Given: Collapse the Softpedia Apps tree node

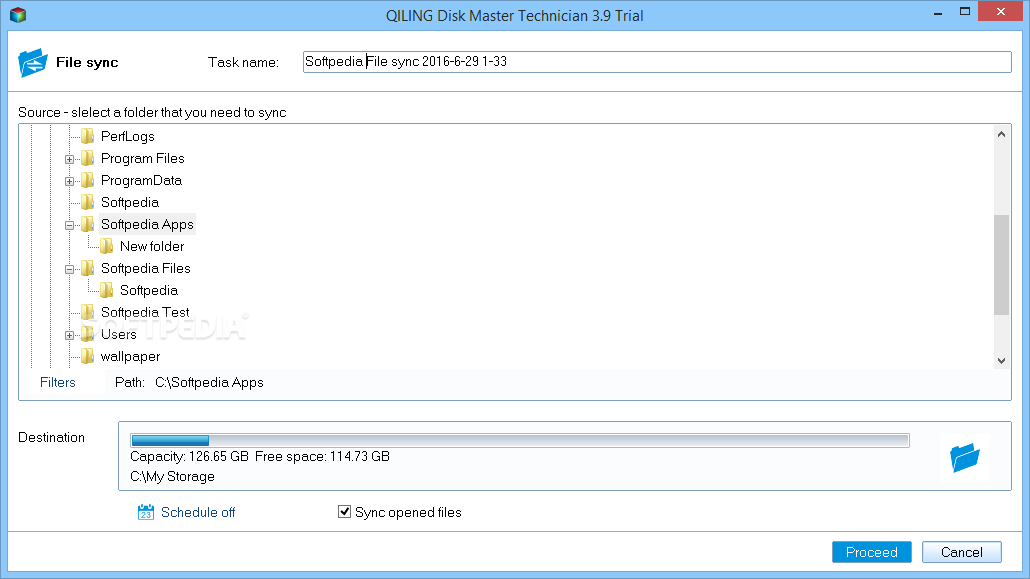Looking at the screenshot, I should [69, 225].
